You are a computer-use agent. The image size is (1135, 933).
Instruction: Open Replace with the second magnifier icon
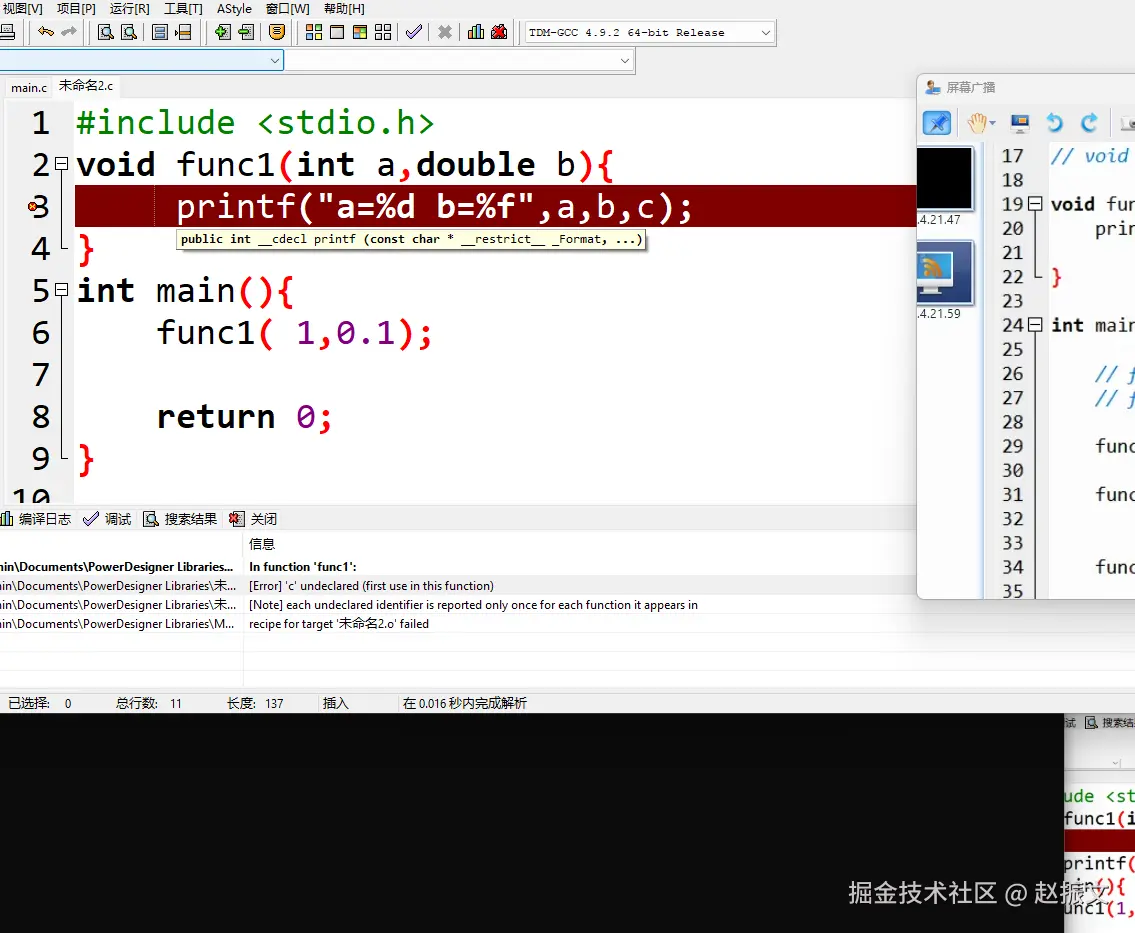(129, 32)
